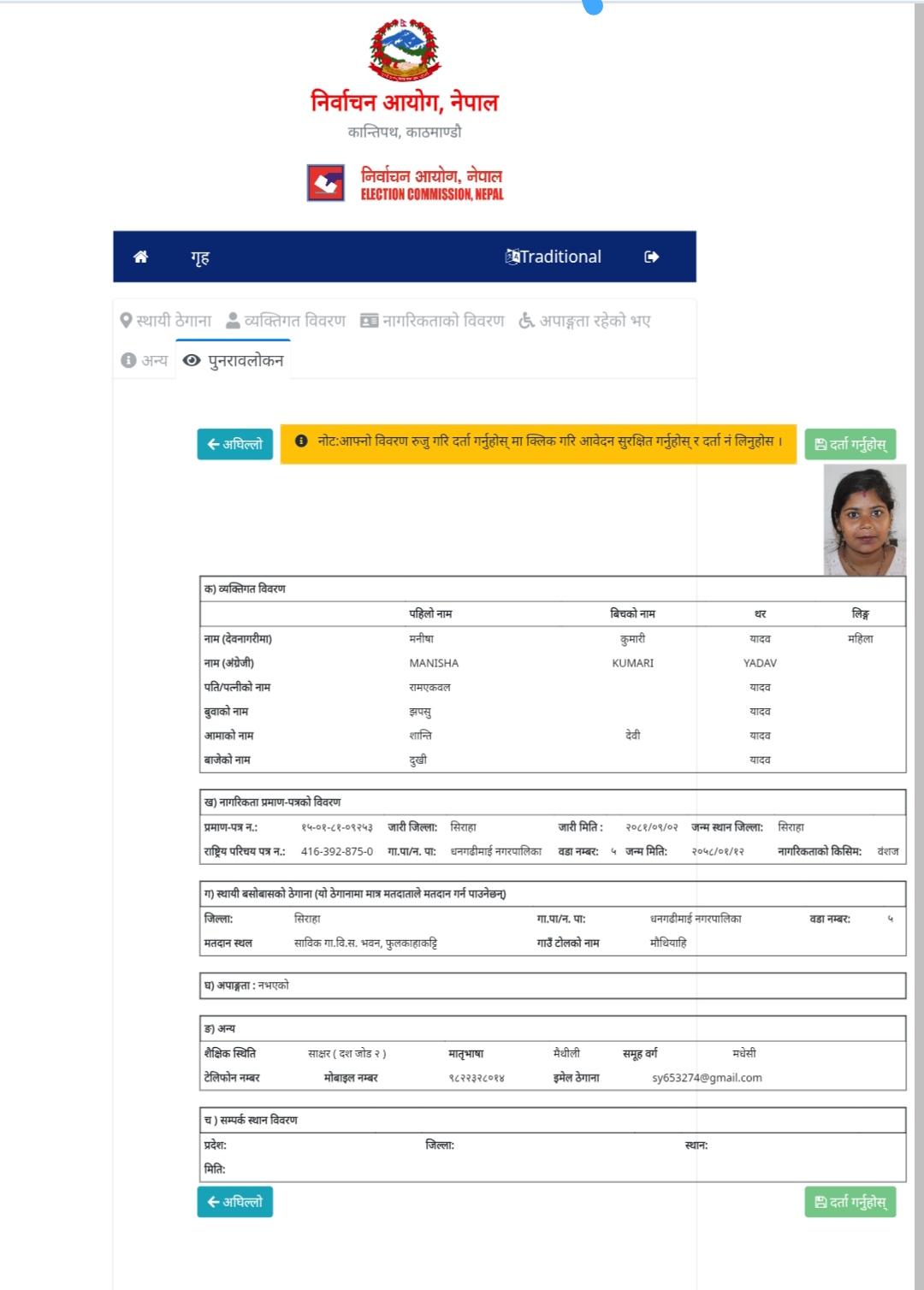Click the च ) सम्पर्क स्थान विवरण header

pos(553,1120)
